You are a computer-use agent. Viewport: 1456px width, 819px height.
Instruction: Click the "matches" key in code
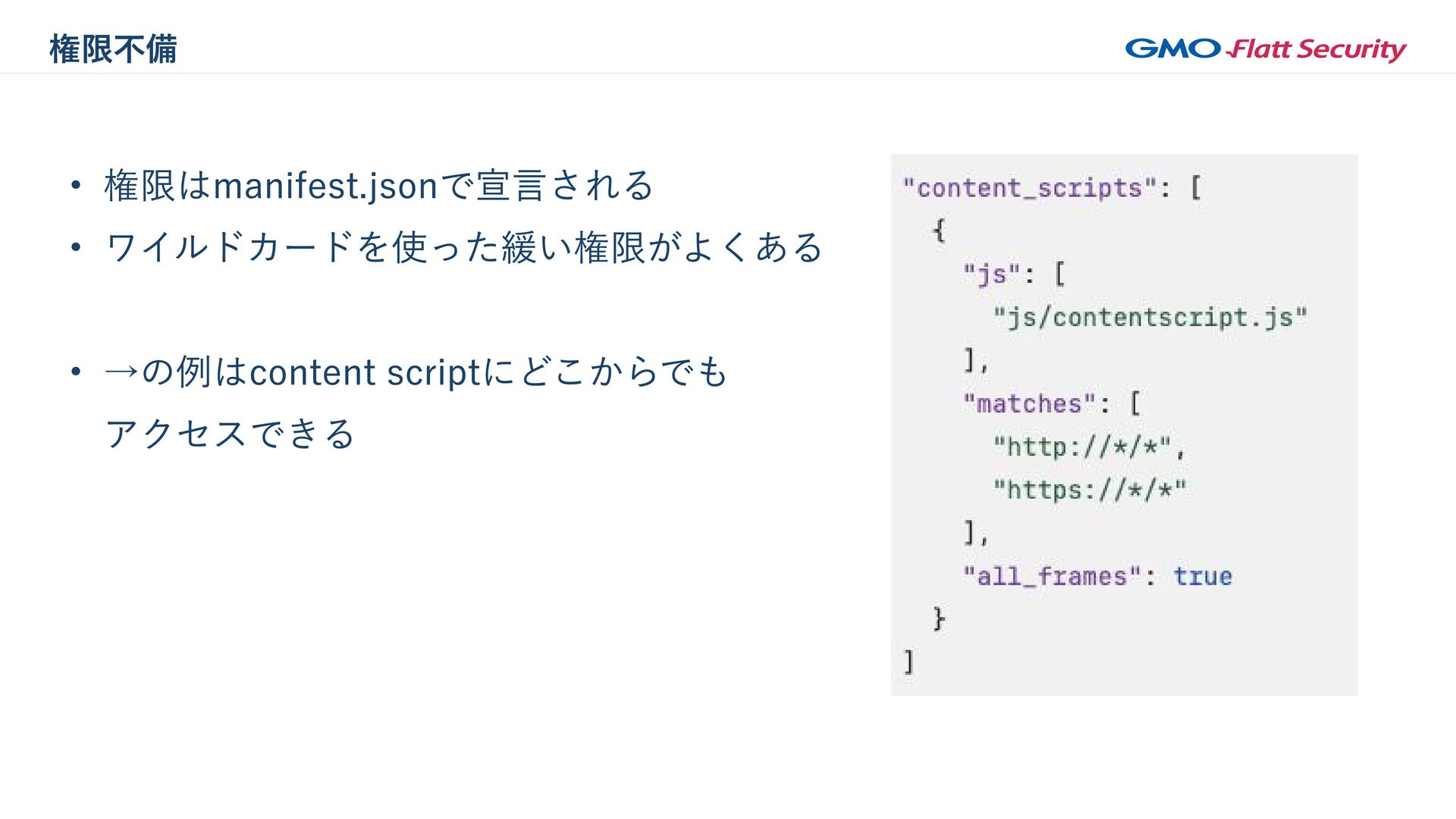tap(1029, 403)
